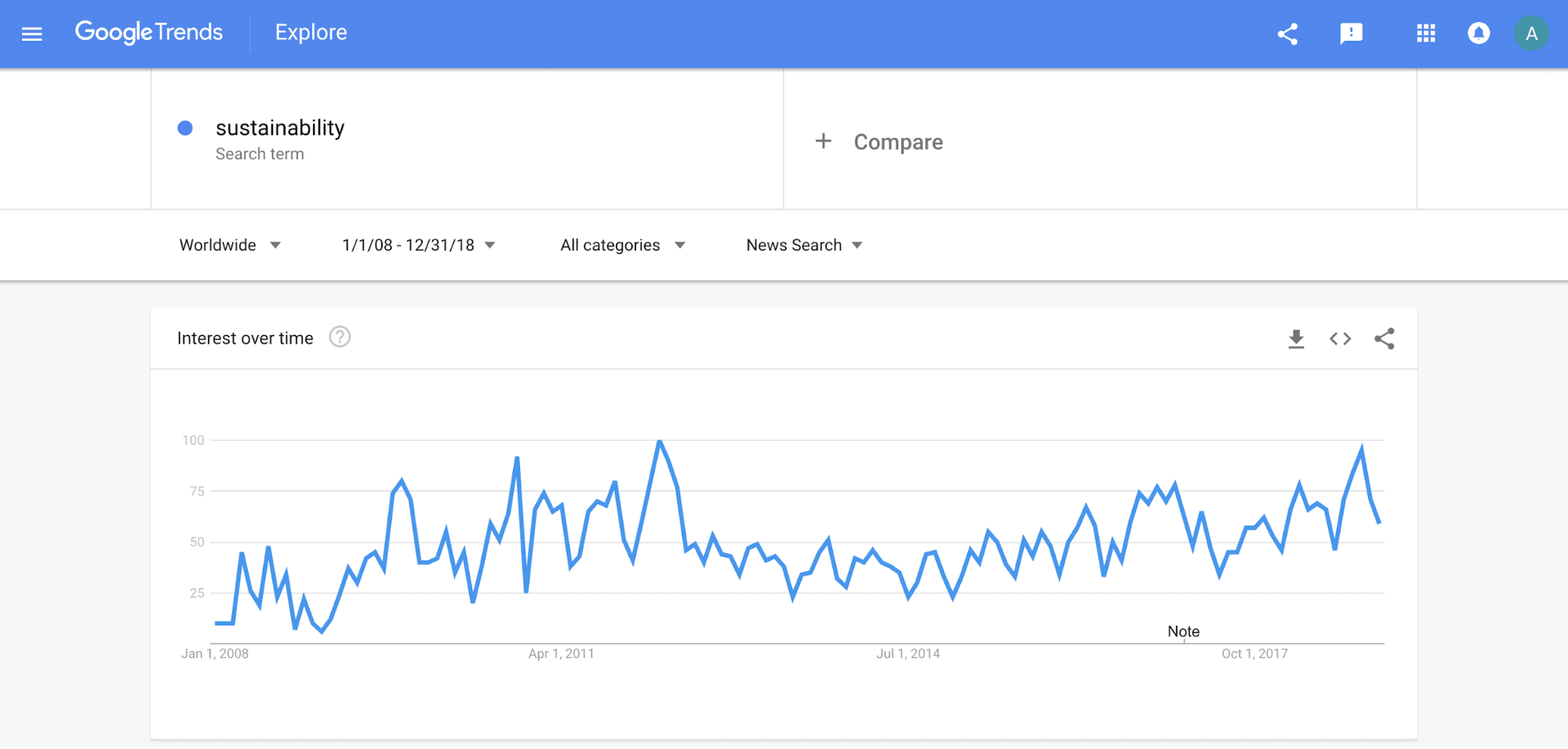
Task: Expand the Worldwide region dropdown
Action: click(x=230, y=245)
